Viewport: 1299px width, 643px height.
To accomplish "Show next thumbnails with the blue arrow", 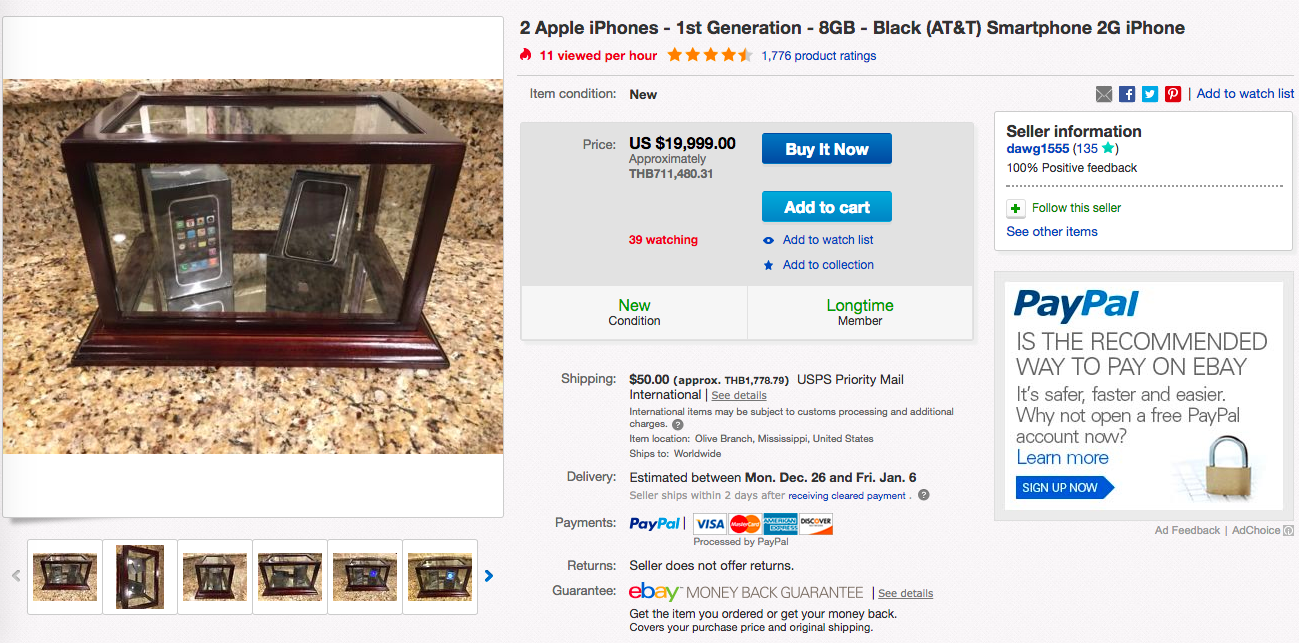I will point(489,575).
